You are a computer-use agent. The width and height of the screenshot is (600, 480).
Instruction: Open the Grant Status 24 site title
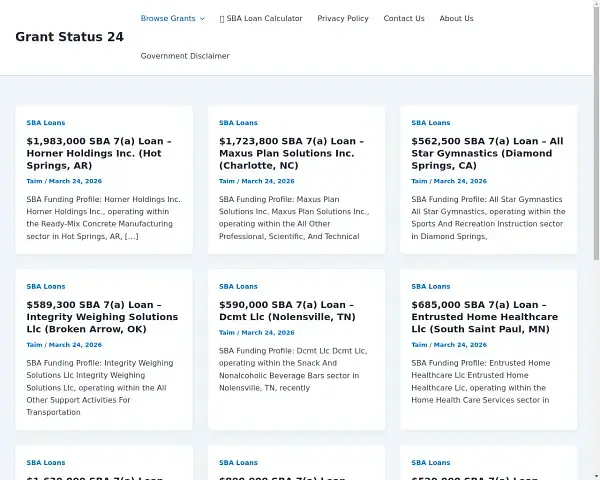pos(70,37)
